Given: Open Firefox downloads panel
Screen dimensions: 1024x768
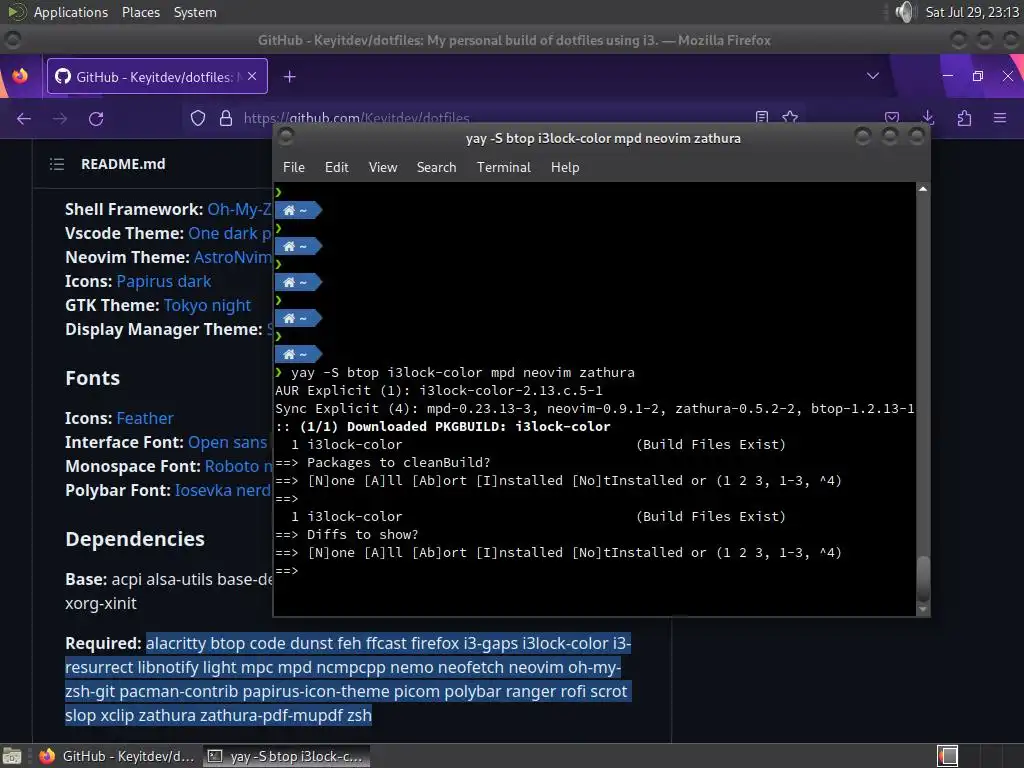Looking at the screenshot, I should point(928,118).
